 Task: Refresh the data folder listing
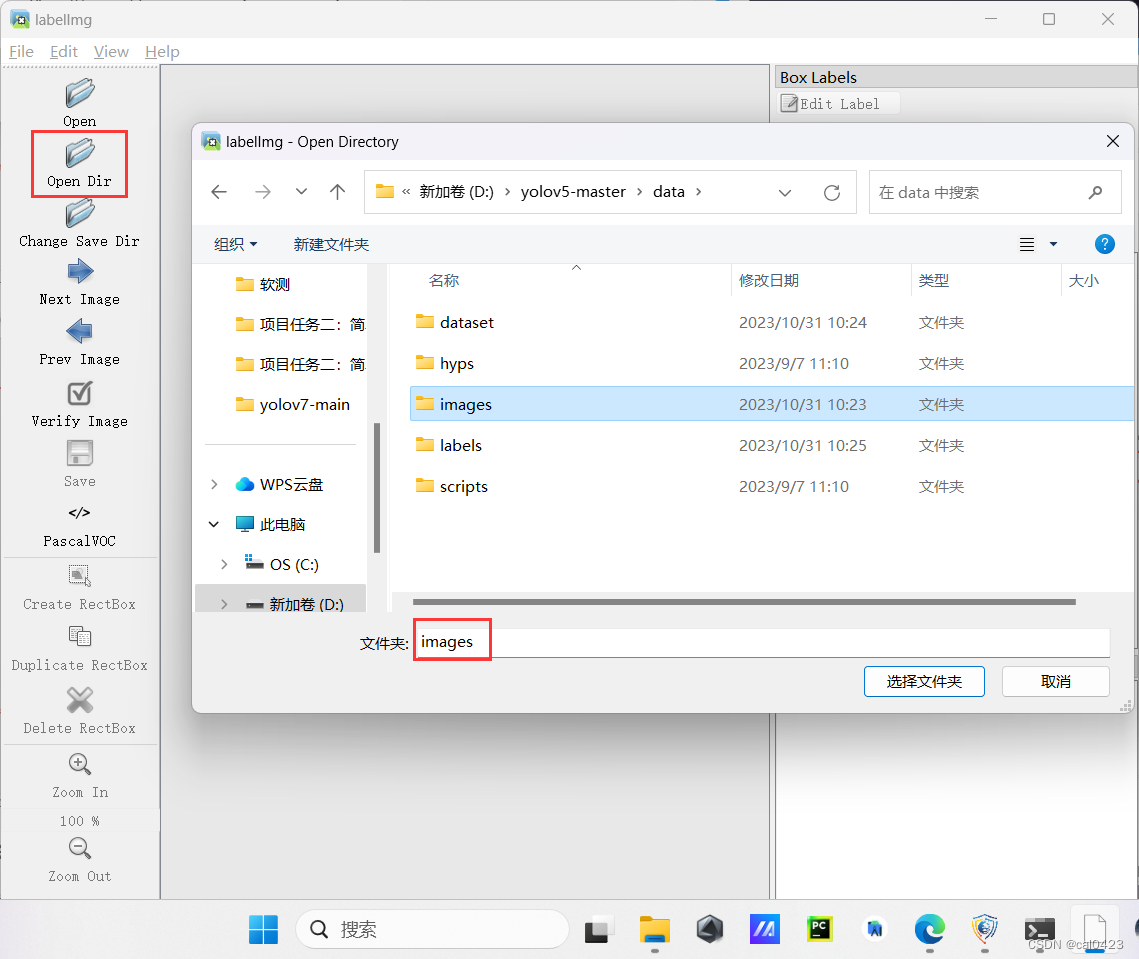click(832, 193)
